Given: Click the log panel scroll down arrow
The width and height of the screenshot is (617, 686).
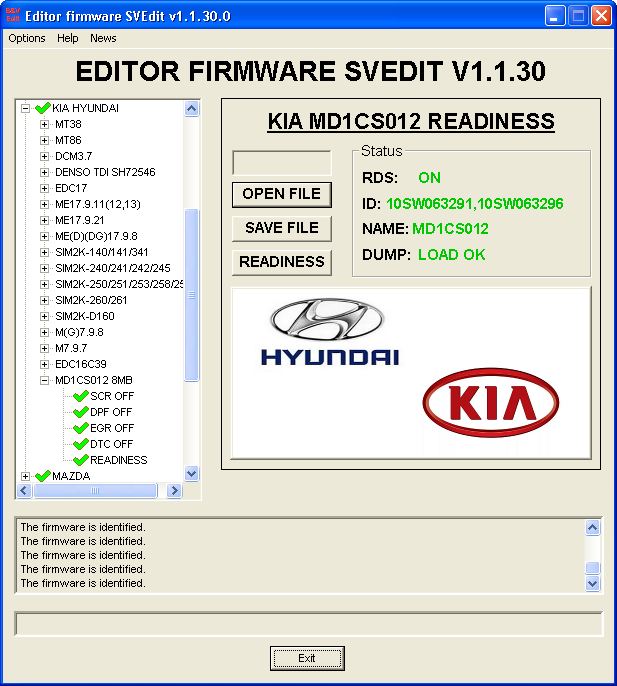Looking at the screenshot, I should [x=592, y=584].
